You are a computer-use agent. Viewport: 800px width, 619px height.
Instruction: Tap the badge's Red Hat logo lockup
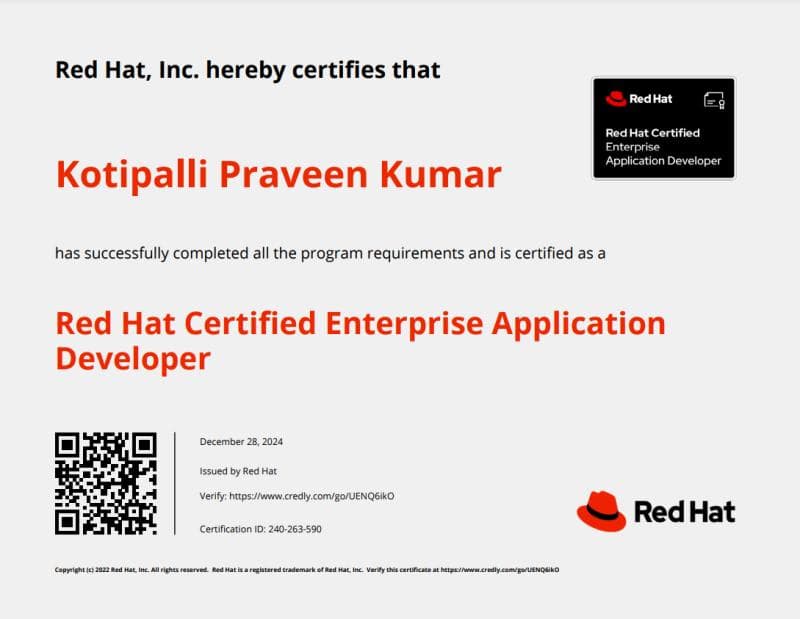(x=640, y=98)
